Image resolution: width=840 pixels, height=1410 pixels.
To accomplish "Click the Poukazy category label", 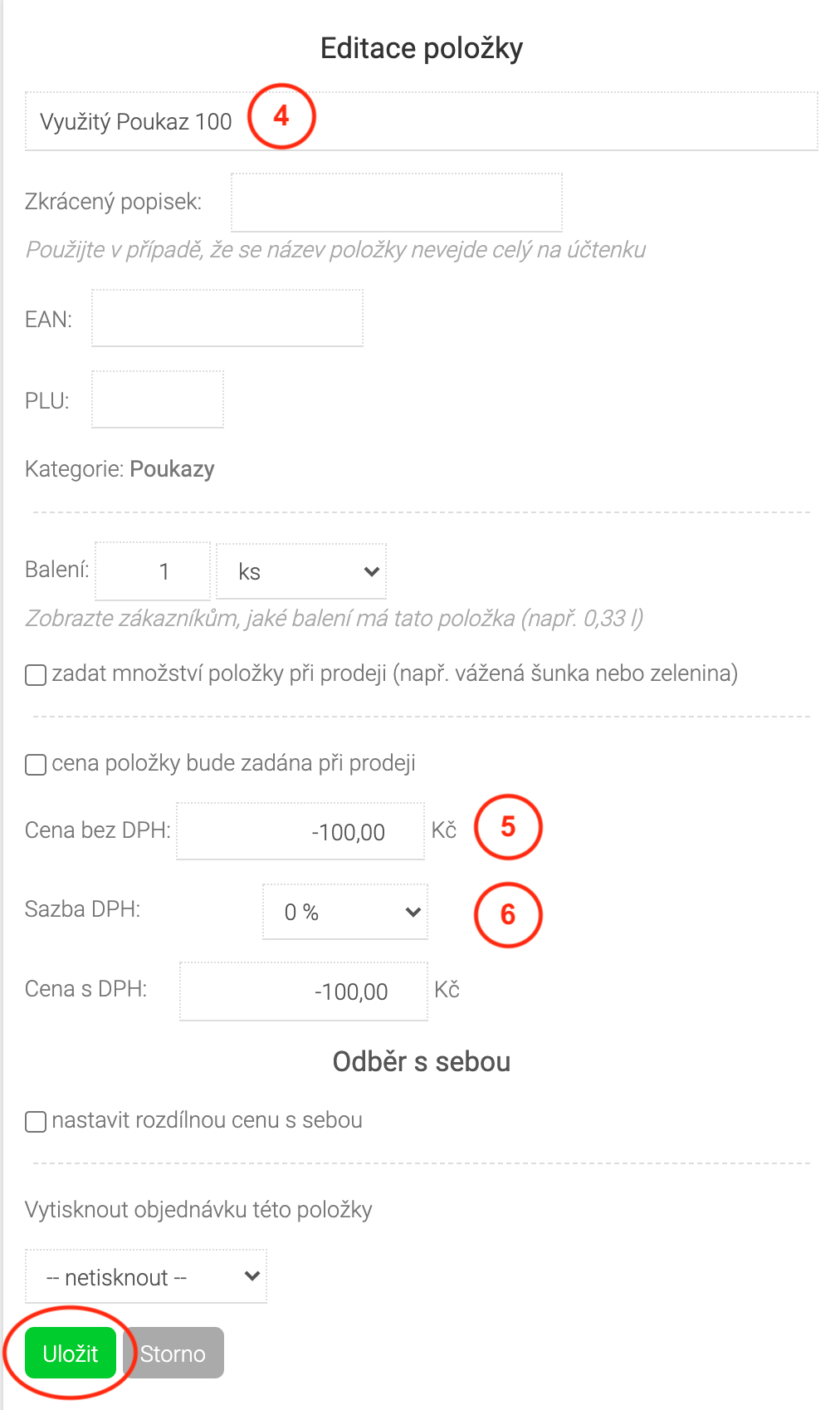I will (172, 469).
